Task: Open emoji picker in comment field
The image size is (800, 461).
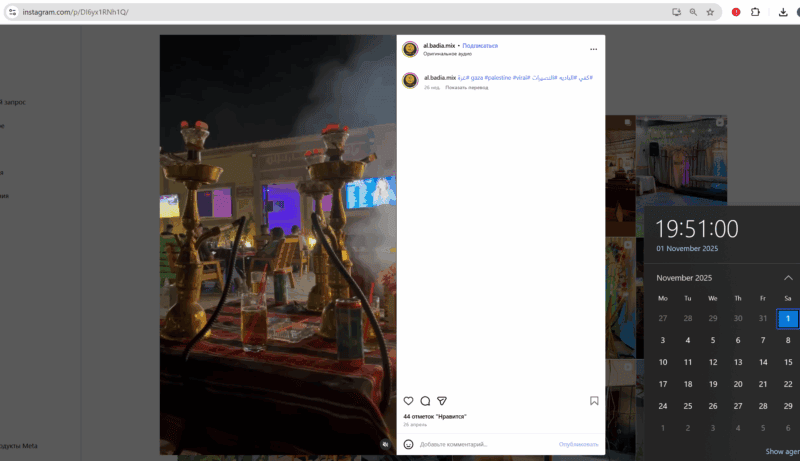Action: 409,444
